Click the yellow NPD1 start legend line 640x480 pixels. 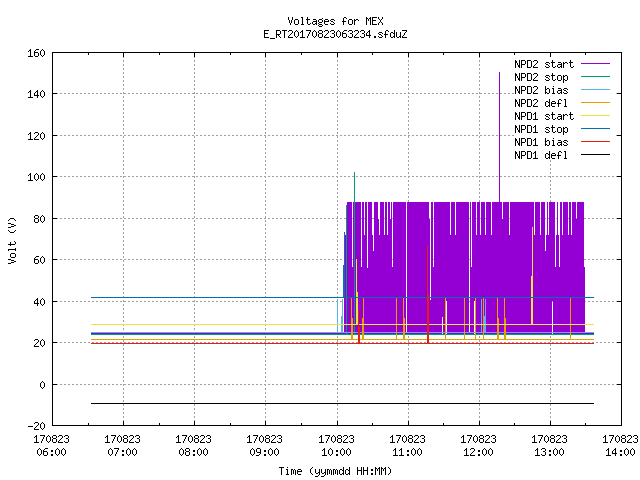[595, 116]
